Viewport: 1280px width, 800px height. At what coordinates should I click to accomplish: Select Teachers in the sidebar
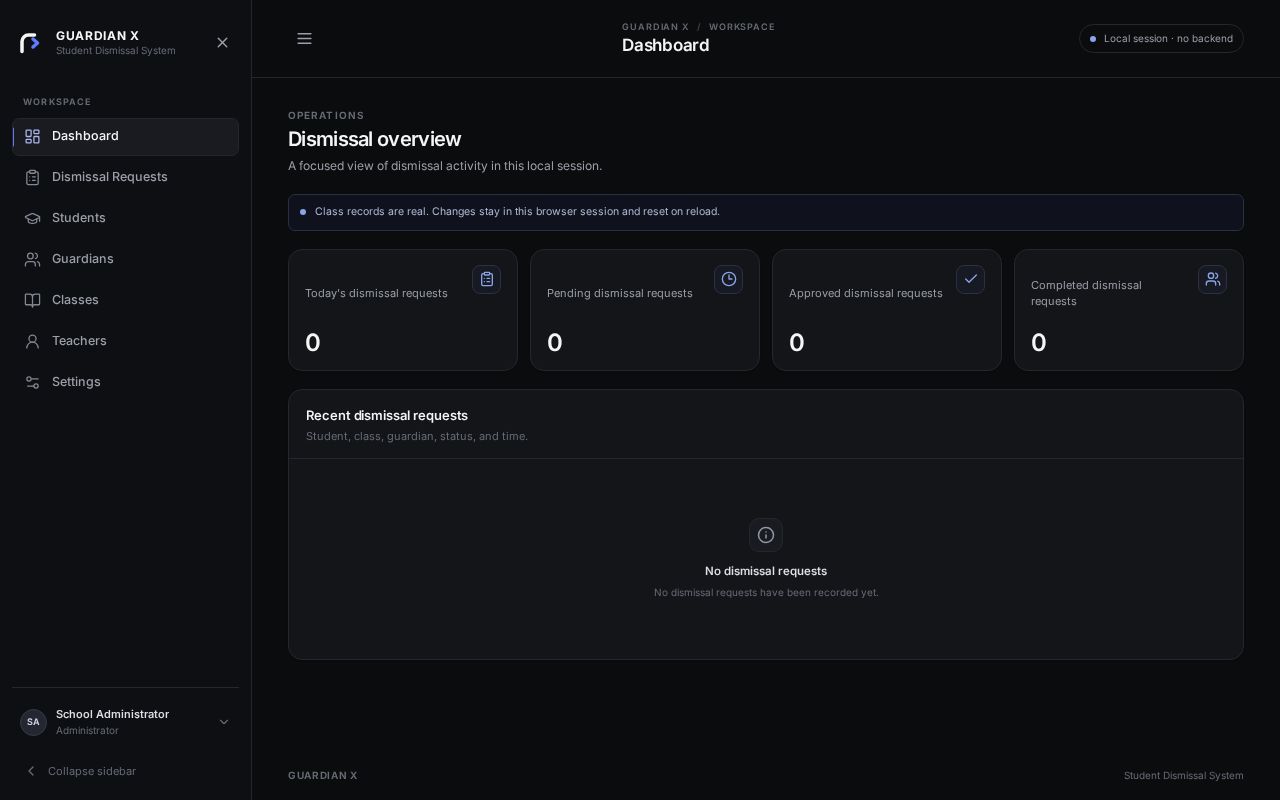click(x=126, y=341)
